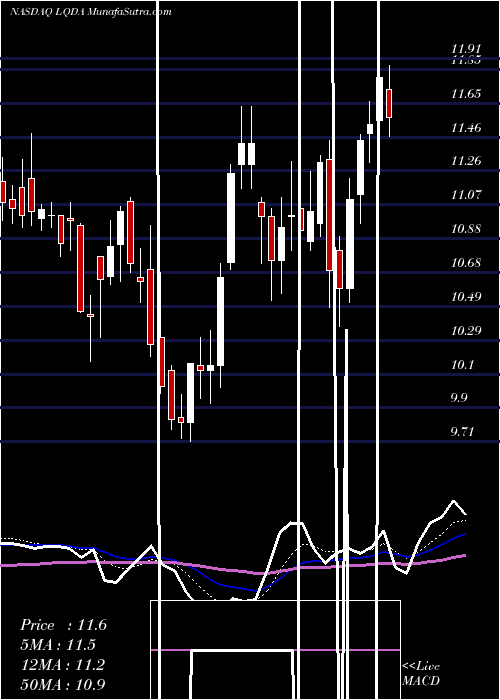Image resolution: width=500 pixels, height=700 pixels.
Task: Click the tall white candlestick rising to 11.26
Action: pos(231,218)
